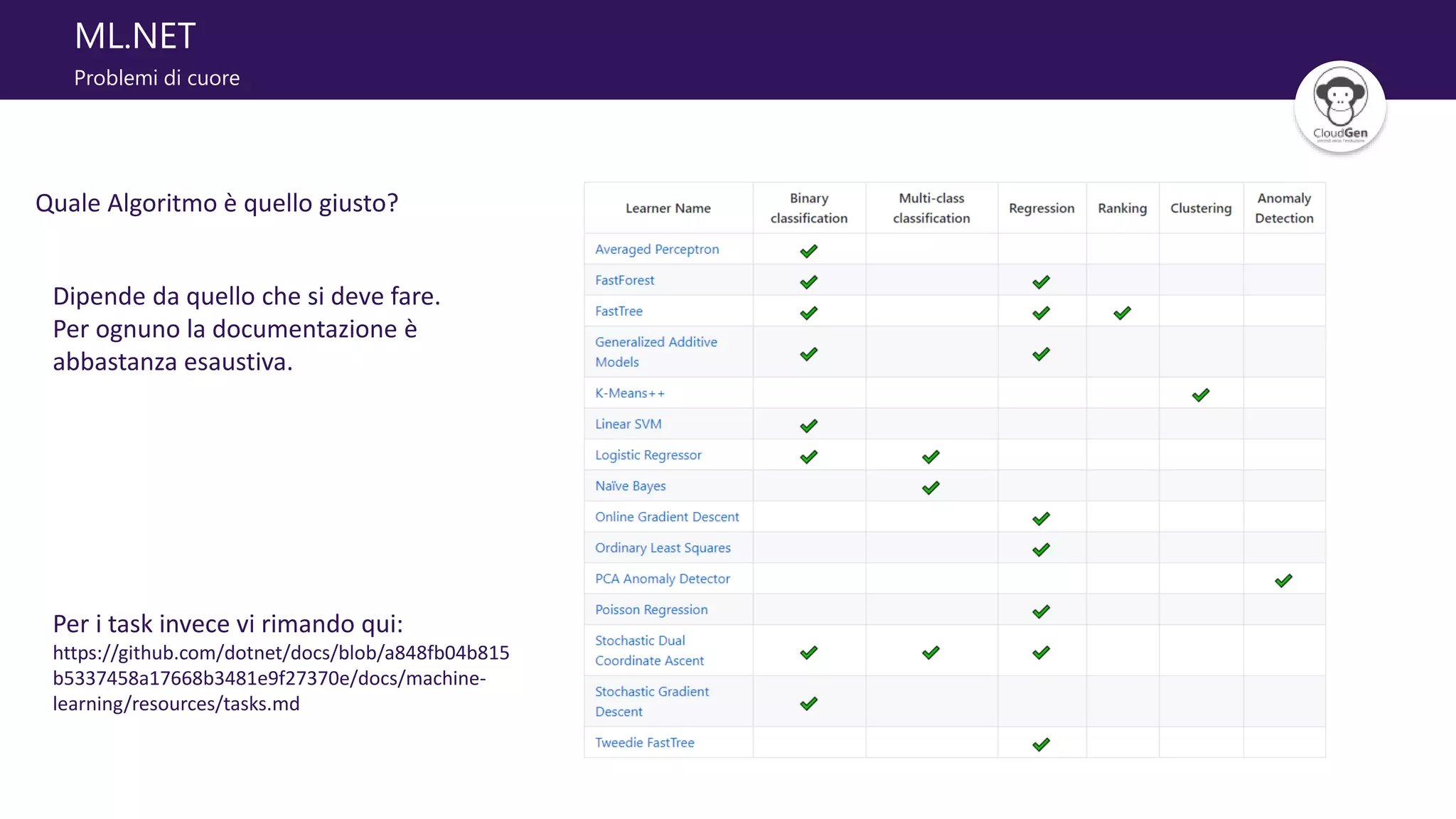1456x819 pixels.
Task: Open the FastTree learner link
Action: coord(619,311)
